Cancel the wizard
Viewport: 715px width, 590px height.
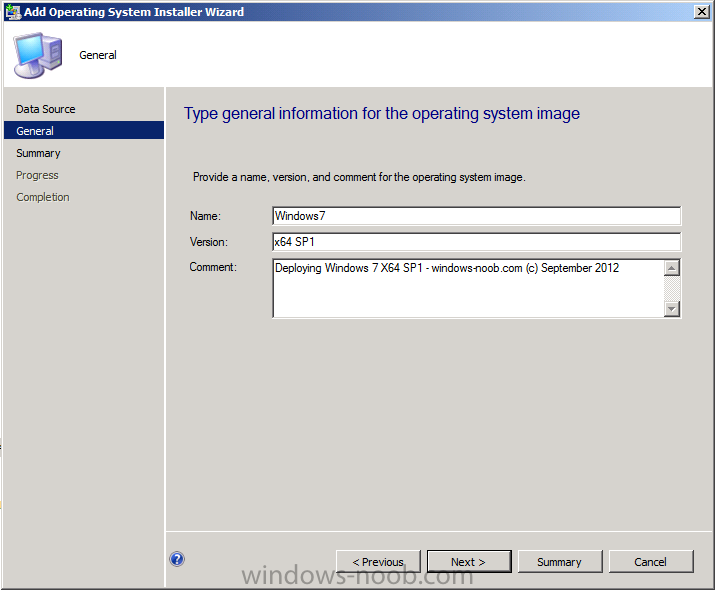click(x=651, y=562)
